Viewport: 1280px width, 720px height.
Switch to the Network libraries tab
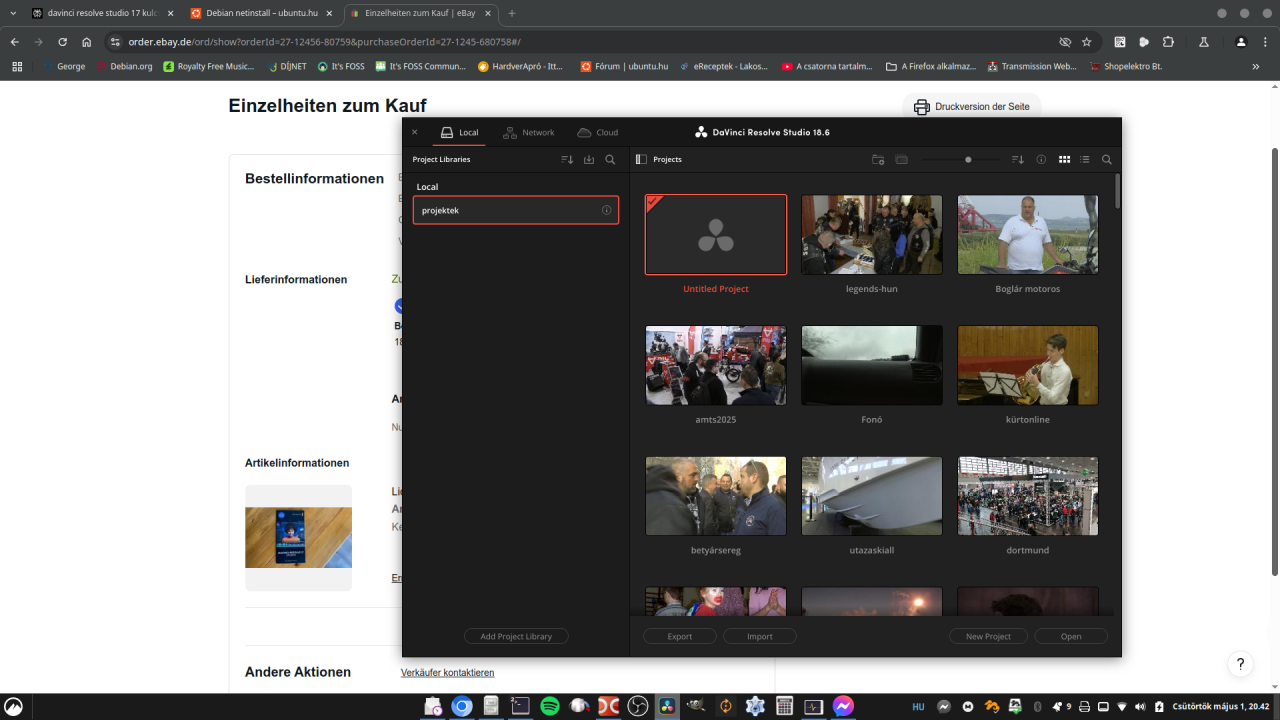[x=529, y=132]
